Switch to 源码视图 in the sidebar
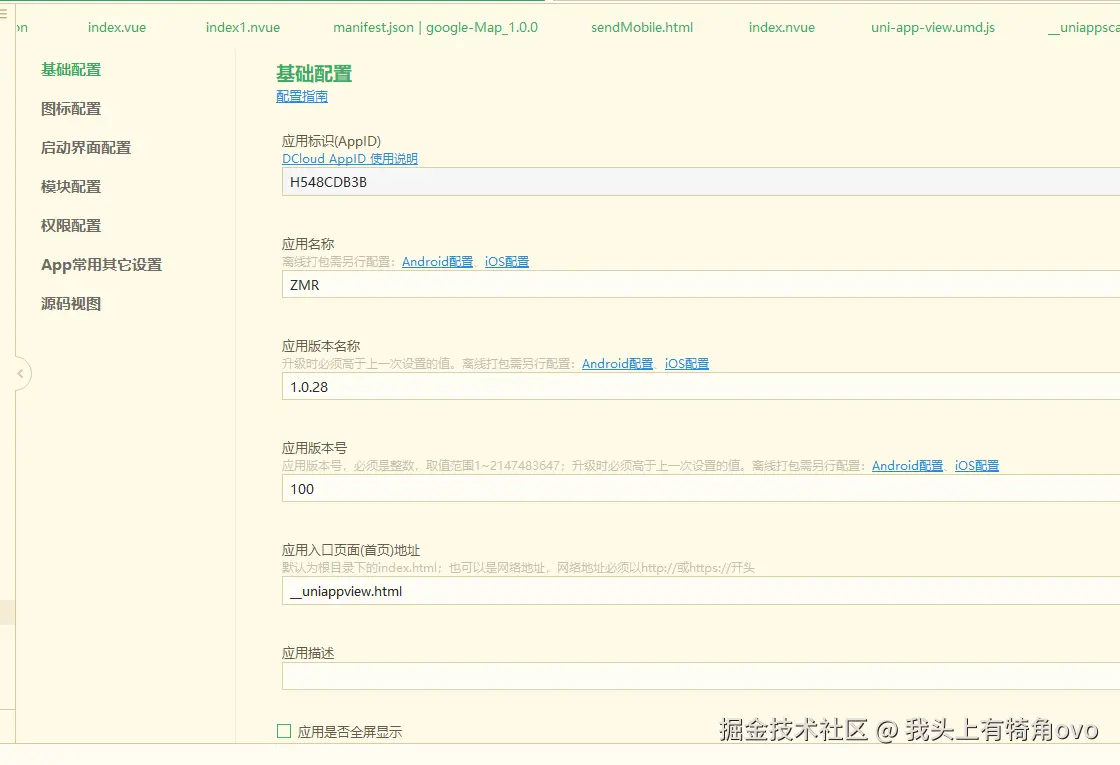Screen dimensions: 1120x765 pos(71,304)
